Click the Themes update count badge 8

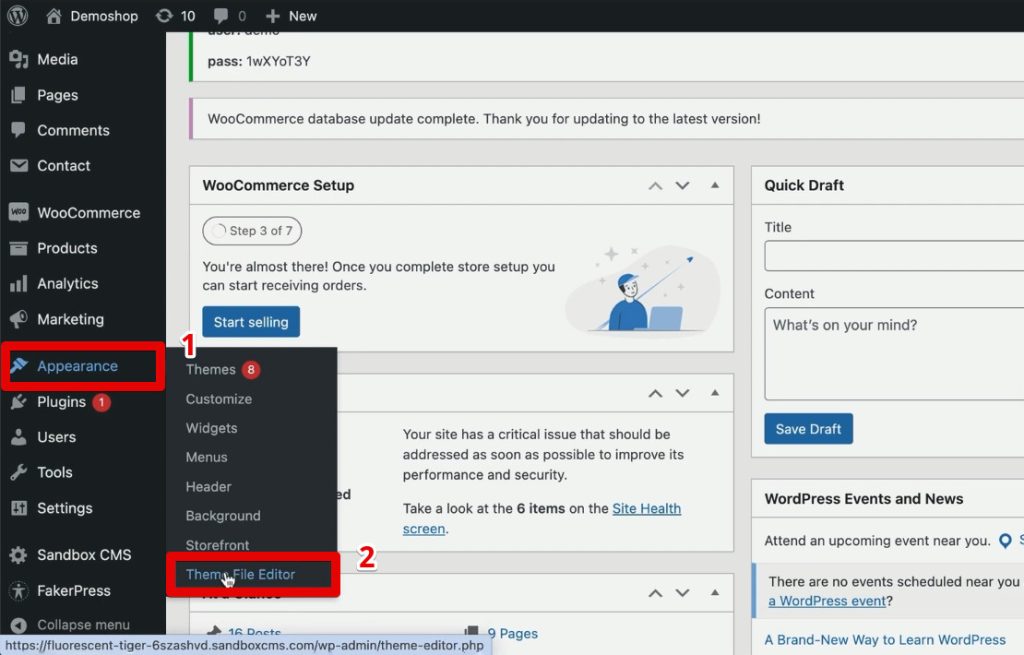251,370
